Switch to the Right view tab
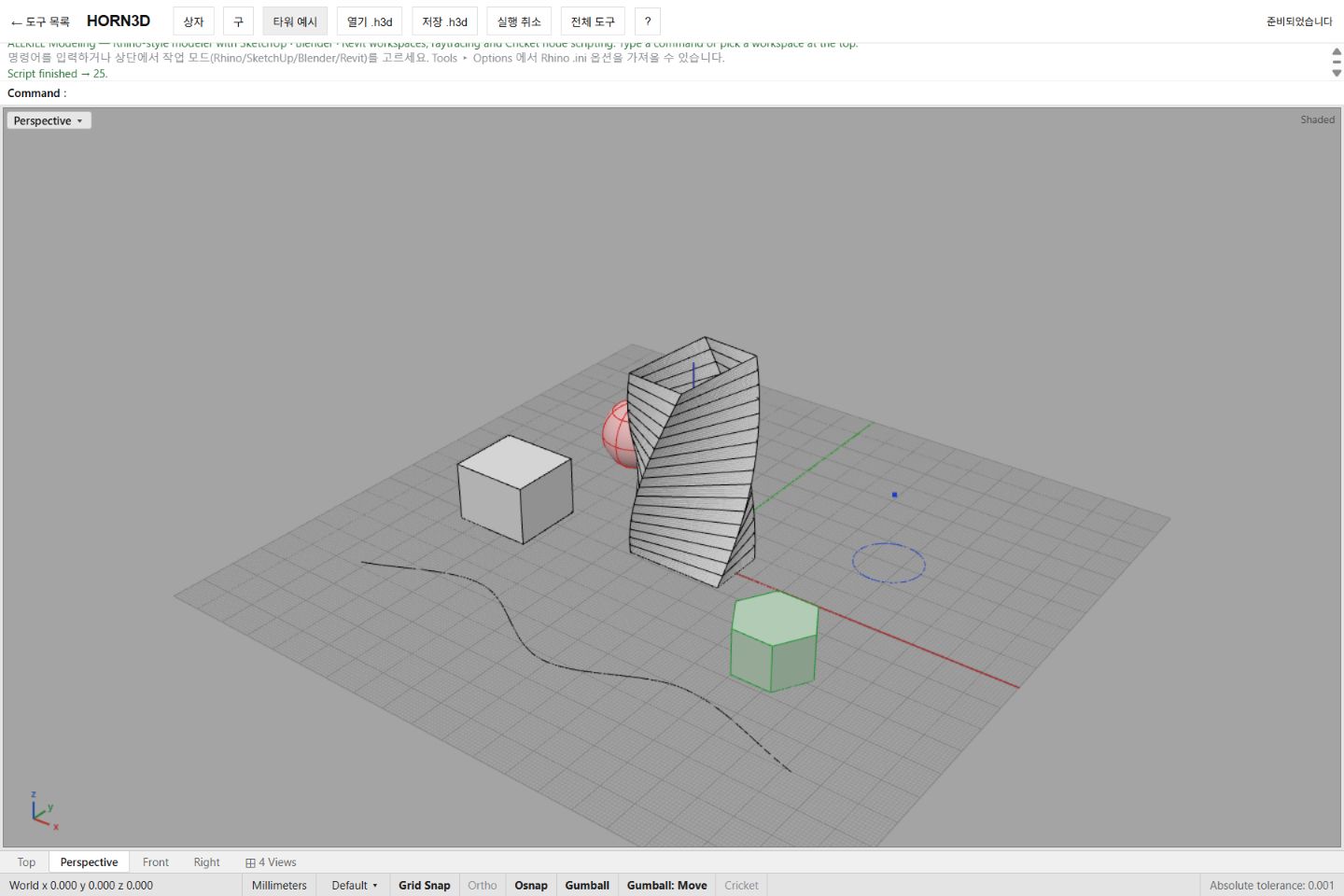Viewport: 1344px width, 896px height. coord(206,862)
